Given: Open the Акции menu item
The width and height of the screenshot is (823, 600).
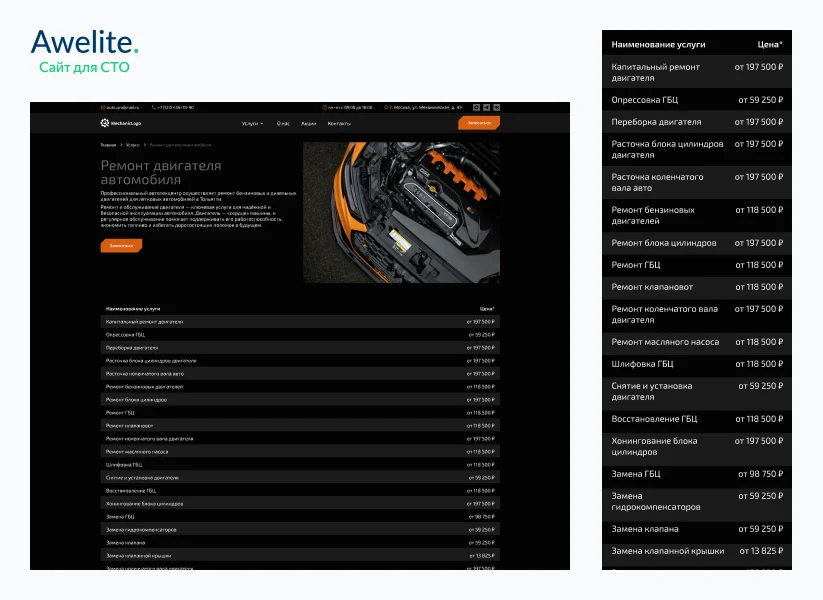Looking at the screenshot, I should (309, 123).
